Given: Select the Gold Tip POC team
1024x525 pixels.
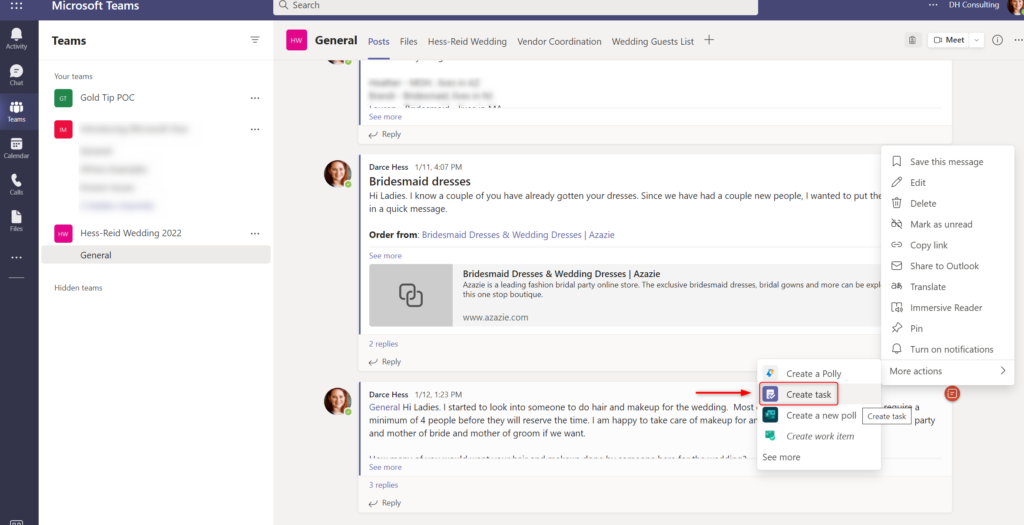Looking at the screenshot, I should (107, 98).
